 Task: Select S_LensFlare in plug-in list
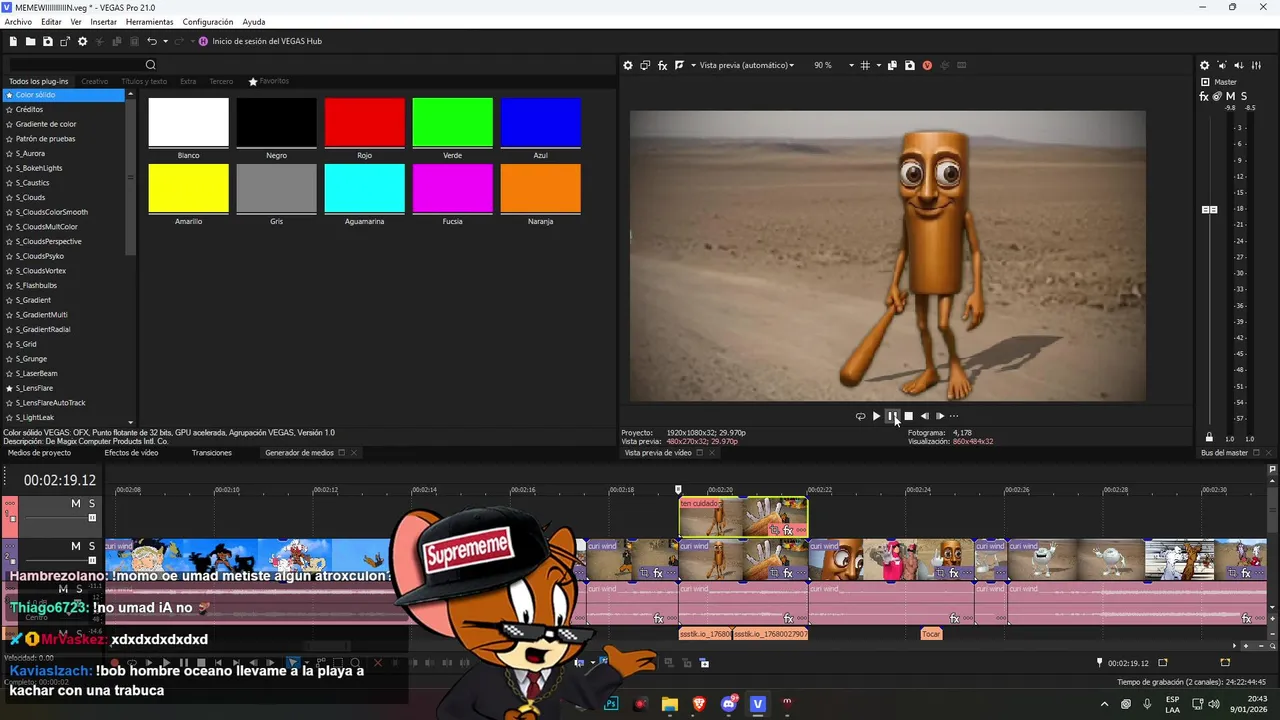pos(35,388)
